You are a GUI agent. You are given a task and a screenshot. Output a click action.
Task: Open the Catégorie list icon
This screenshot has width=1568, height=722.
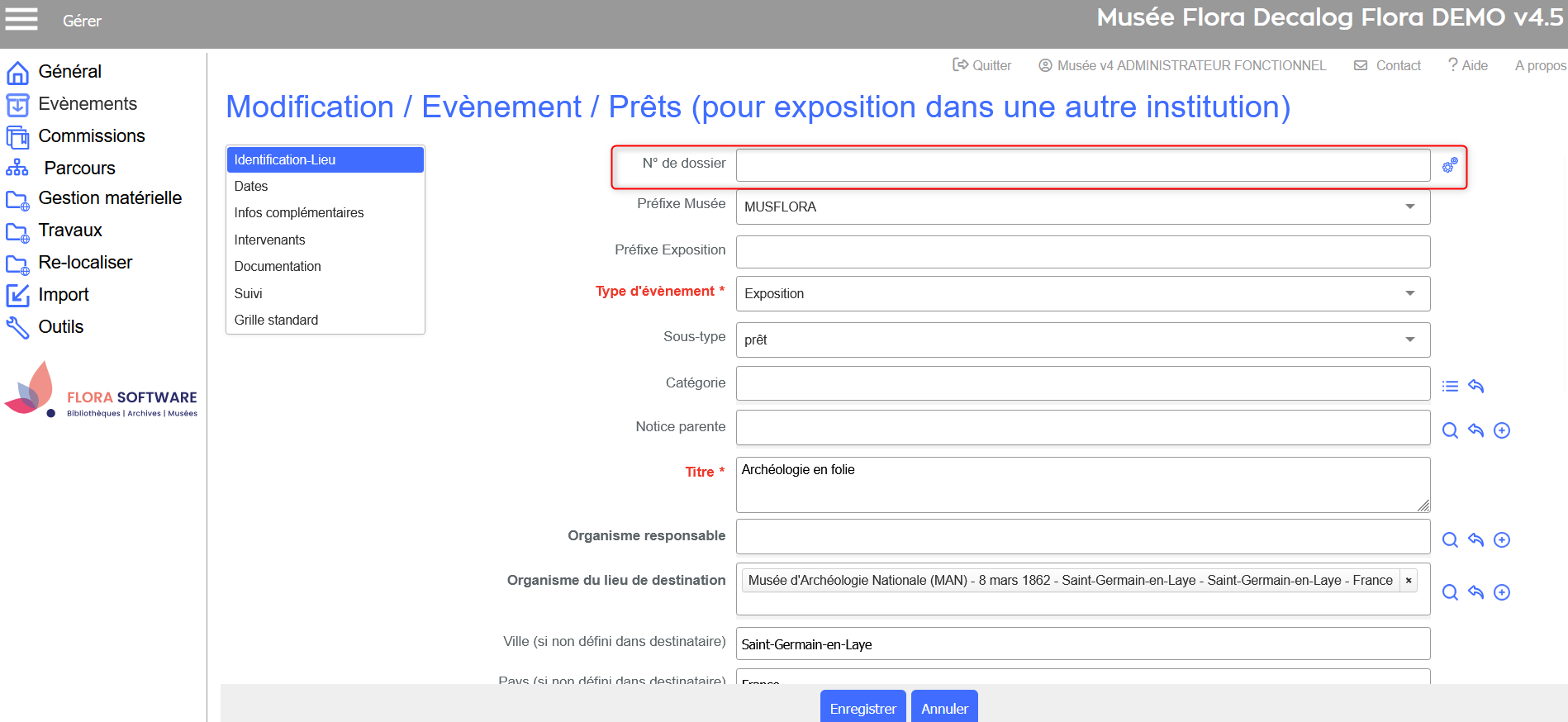click(1450, 386)
